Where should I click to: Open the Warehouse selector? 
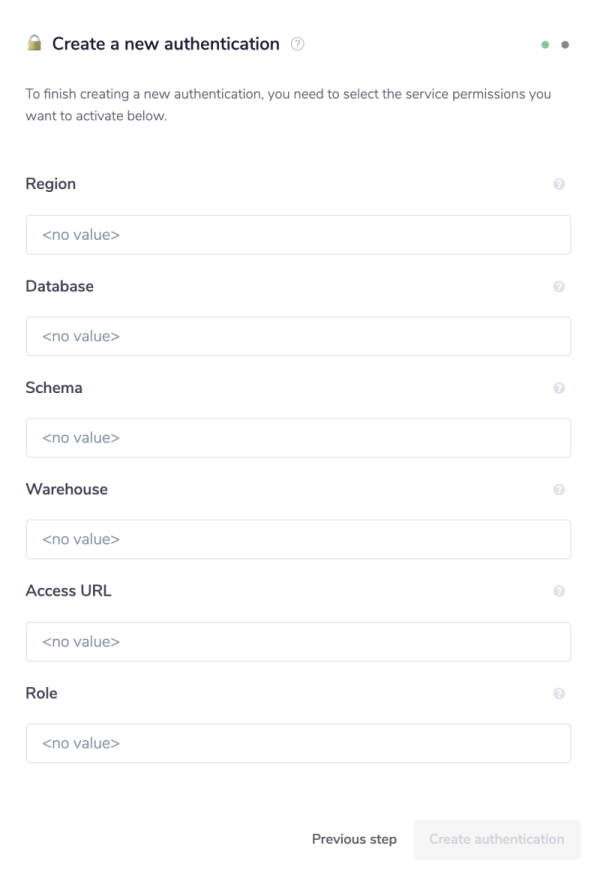click(x=298, y=538)
